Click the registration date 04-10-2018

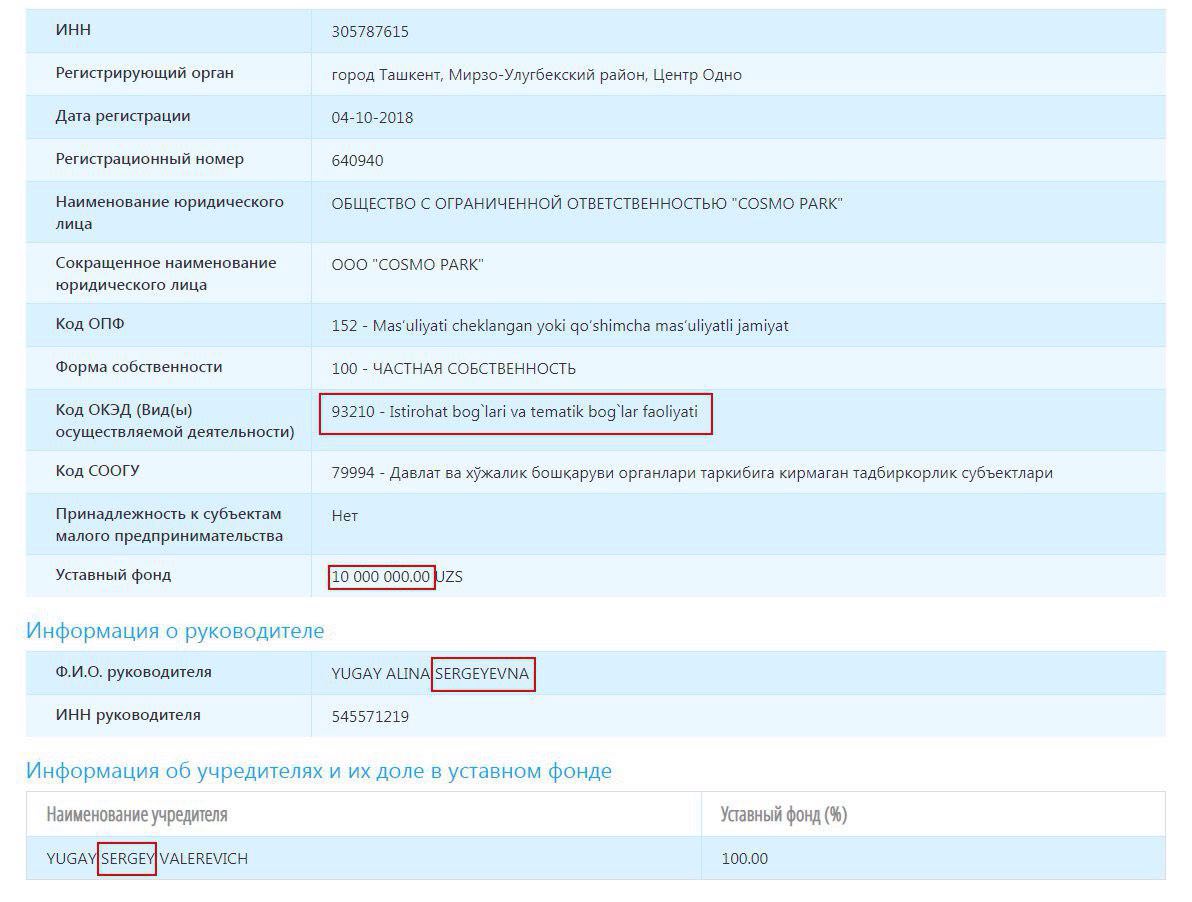pyautogui.click(x=372, y=118)
